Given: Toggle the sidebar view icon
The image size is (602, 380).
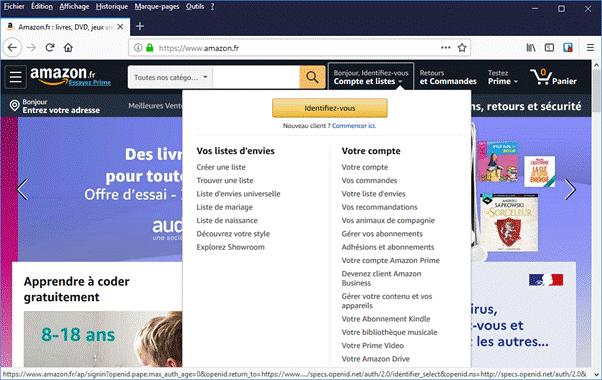Looking at the screenshot, I should point(549,48).
